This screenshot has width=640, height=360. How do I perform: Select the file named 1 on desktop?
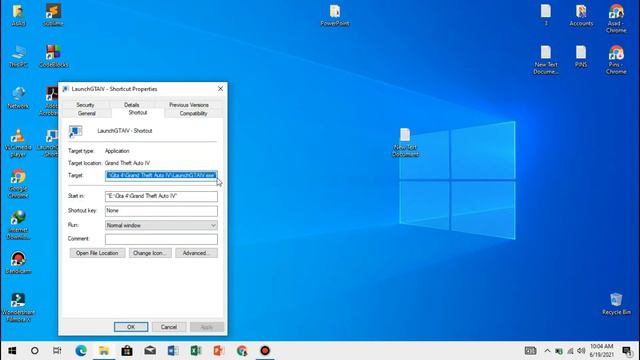coord(546,15)
